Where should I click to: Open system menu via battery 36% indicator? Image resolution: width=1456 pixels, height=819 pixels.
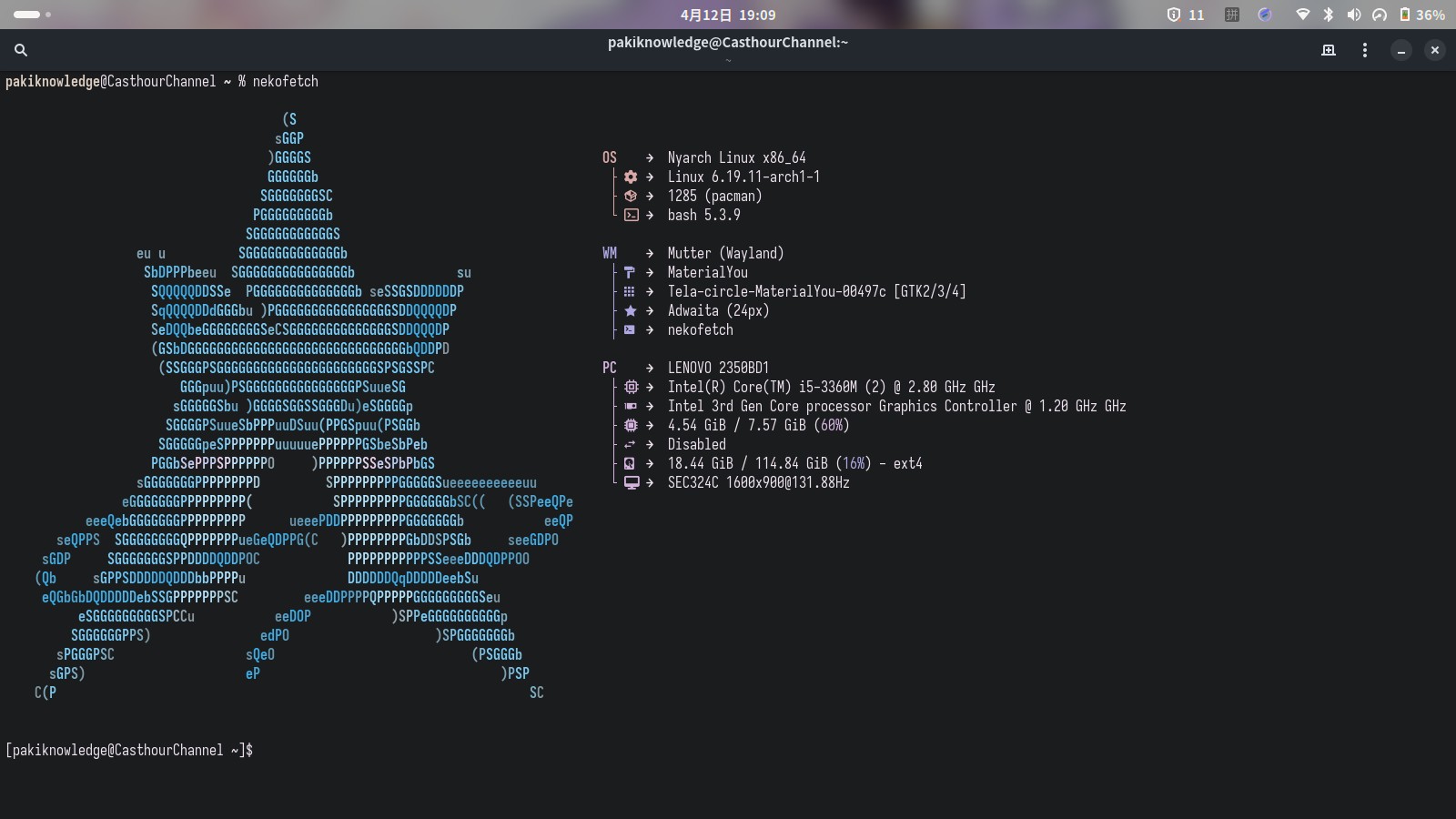click(1421, 15)
